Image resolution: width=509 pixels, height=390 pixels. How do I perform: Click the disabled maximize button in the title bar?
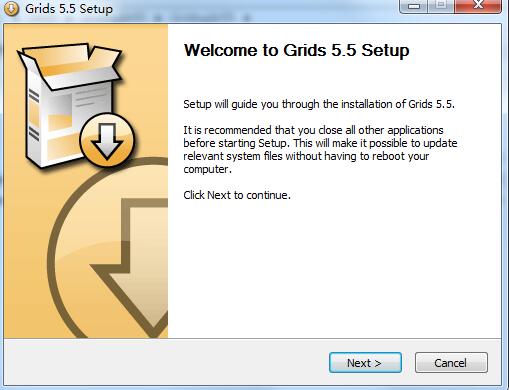coord(441,6)
